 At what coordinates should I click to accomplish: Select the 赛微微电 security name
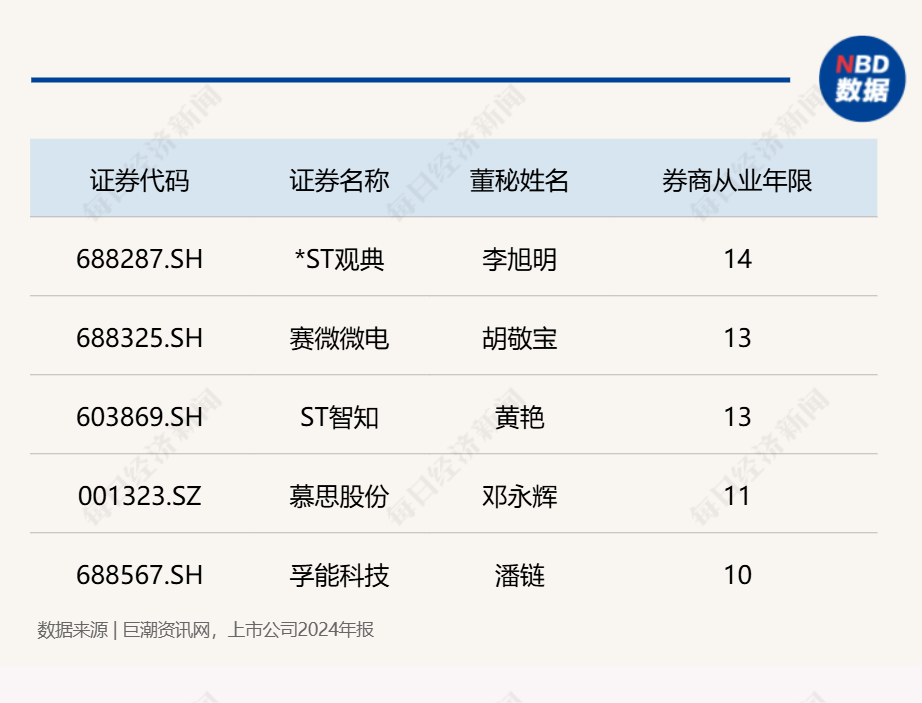339,339
